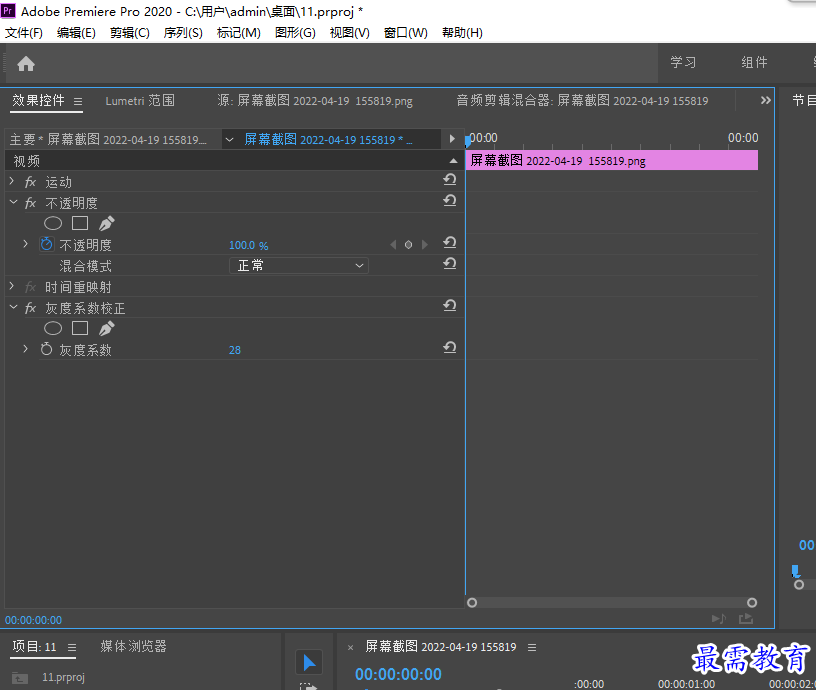The height and width of the screenshot is (690, 816).
Task: Create ellipse mask under 灰度系数校正
Action: click(x=53, y=328)
